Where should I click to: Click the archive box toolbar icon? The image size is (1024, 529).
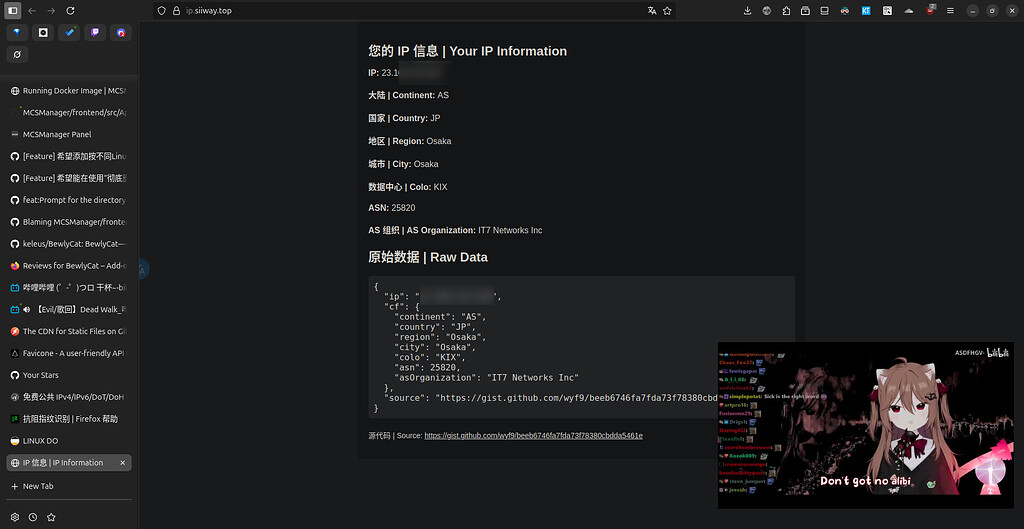click(x=806, y=10)
